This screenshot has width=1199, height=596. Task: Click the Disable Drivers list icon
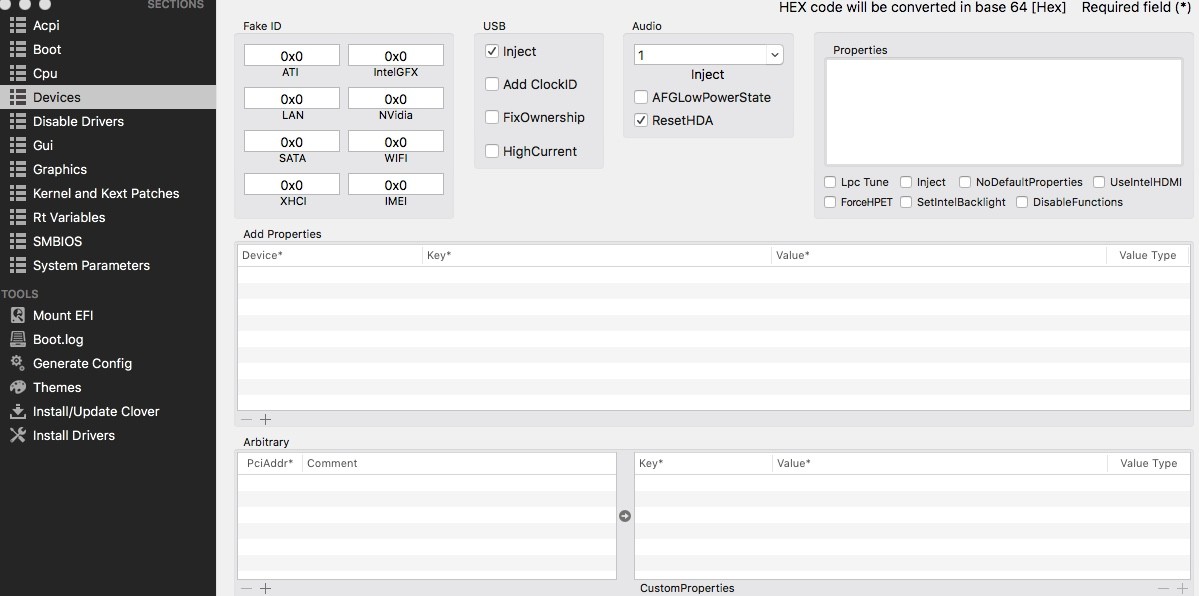point(18,121)
